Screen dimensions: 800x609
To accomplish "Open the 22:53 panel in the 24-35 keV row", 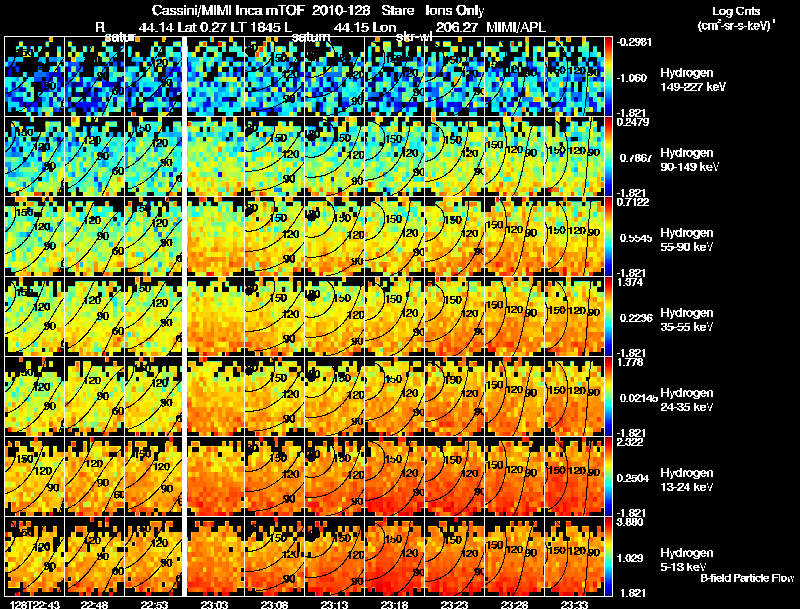I will coord(155,397).
